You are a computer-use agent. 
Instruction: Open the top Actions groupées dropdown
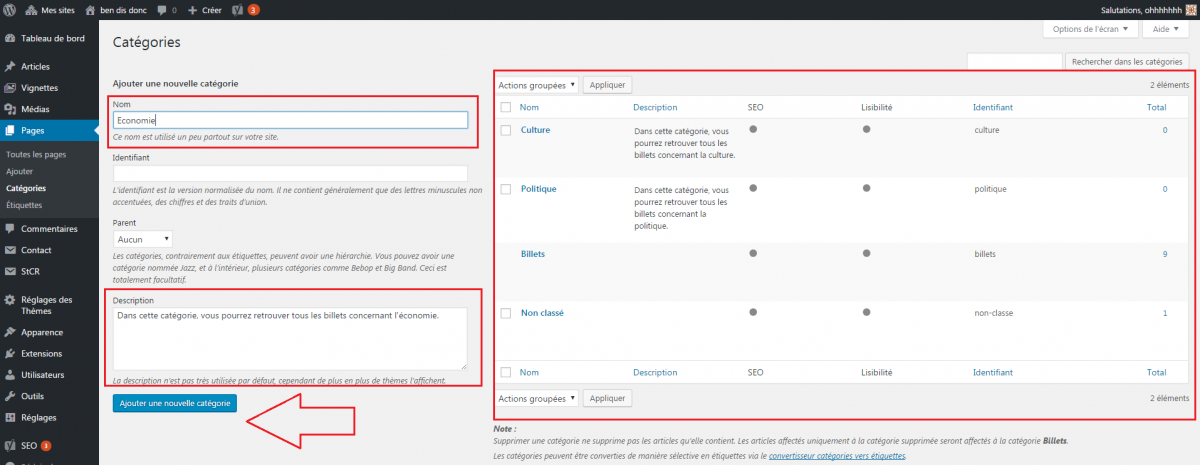[x=537, y=85]
